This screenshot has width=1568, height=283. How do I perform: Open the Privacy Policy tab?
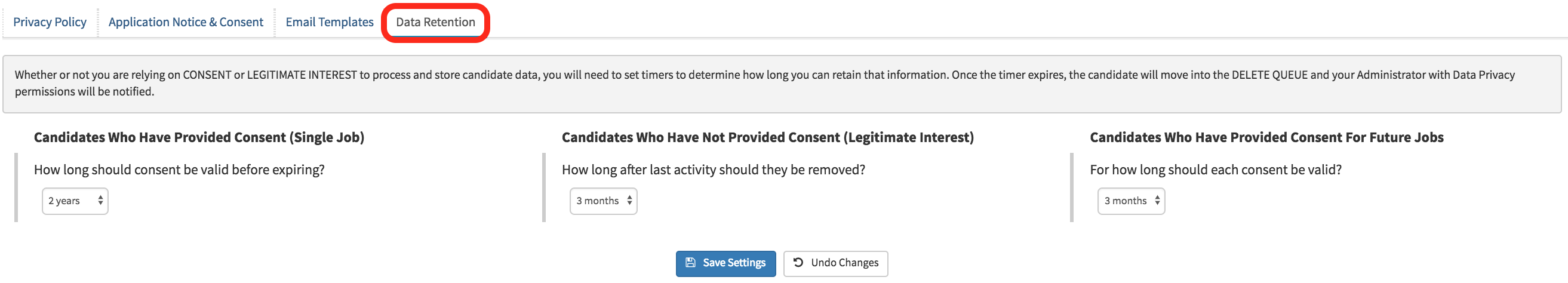coord(50,23)
